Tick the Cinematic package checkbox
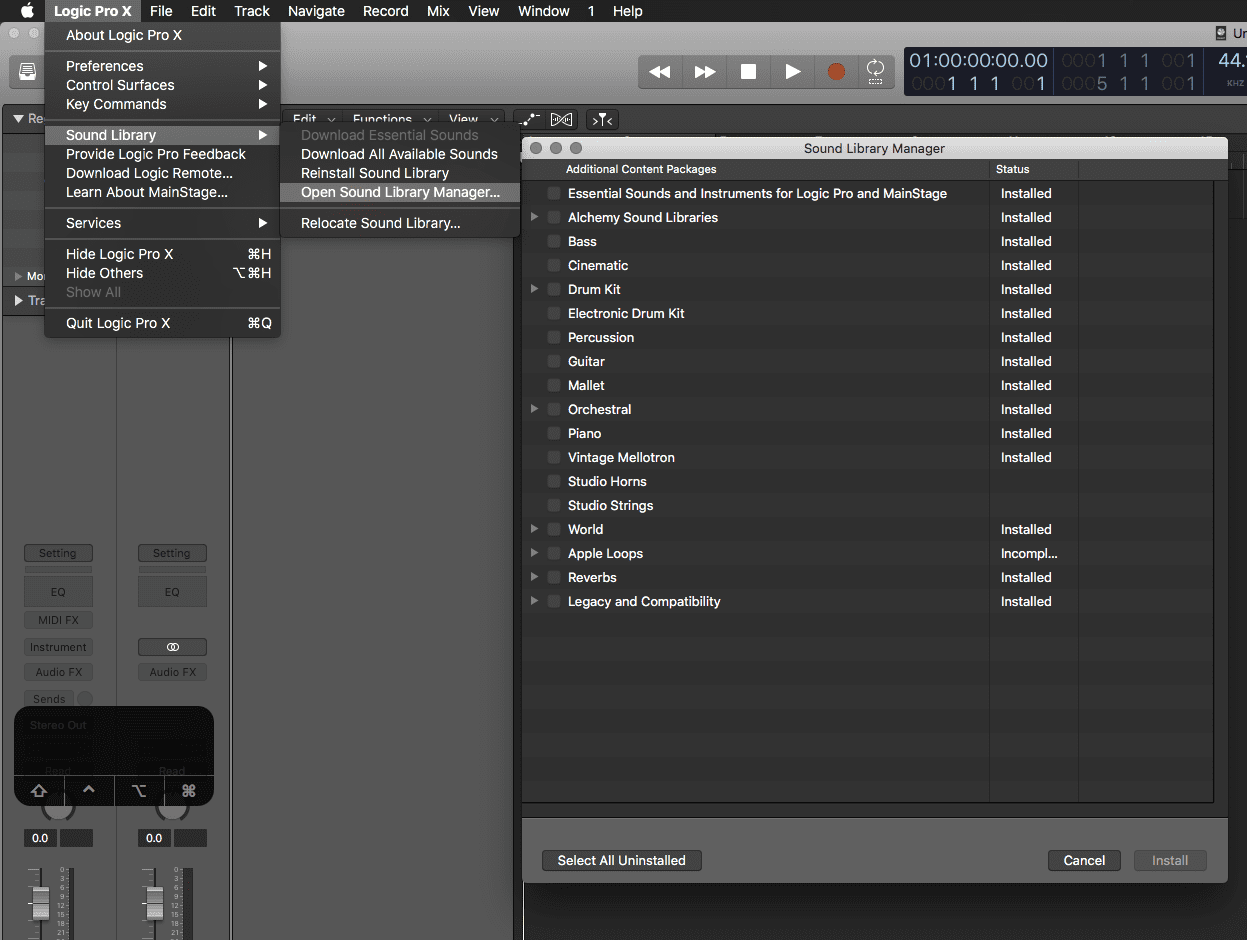This screenshot has width=1247, height=940. (554, 265)
